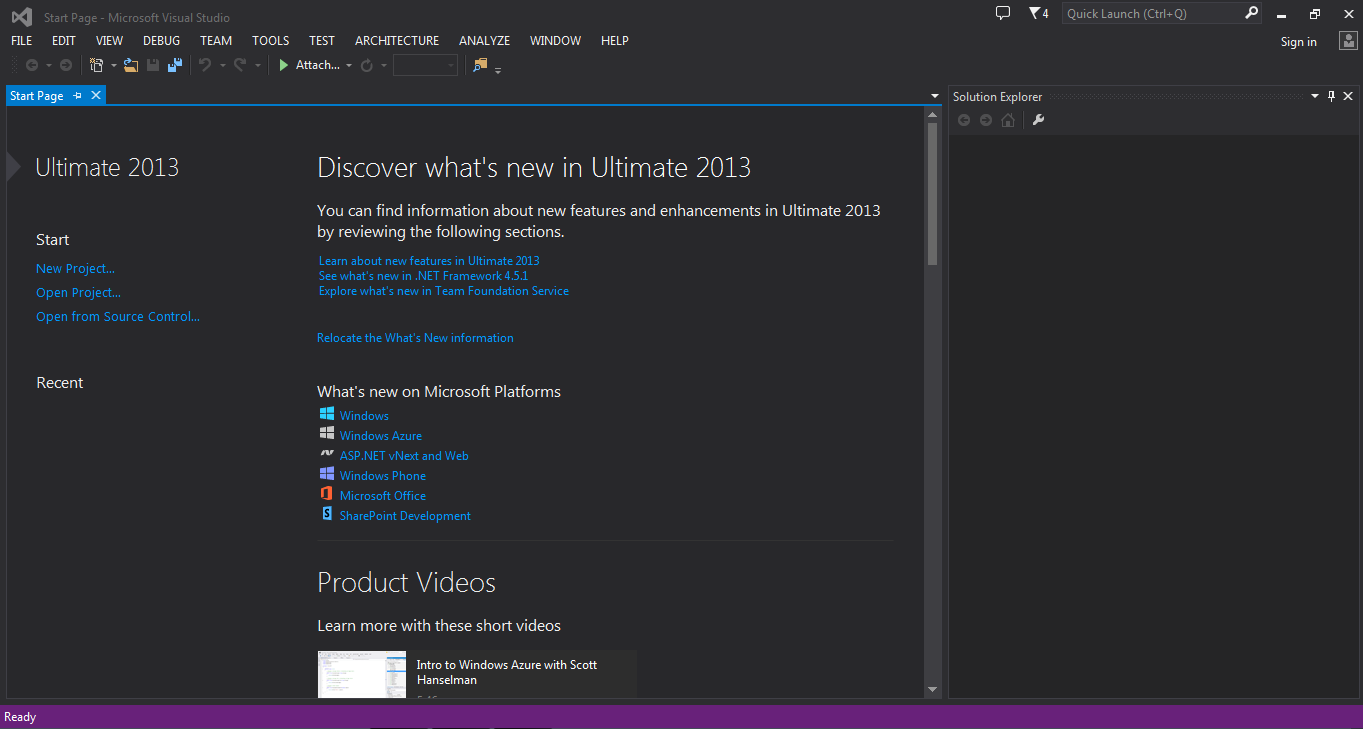Screen dimensions: 1363x729
Task: Open notifications flag showing 4
Action: (1038, 14)
